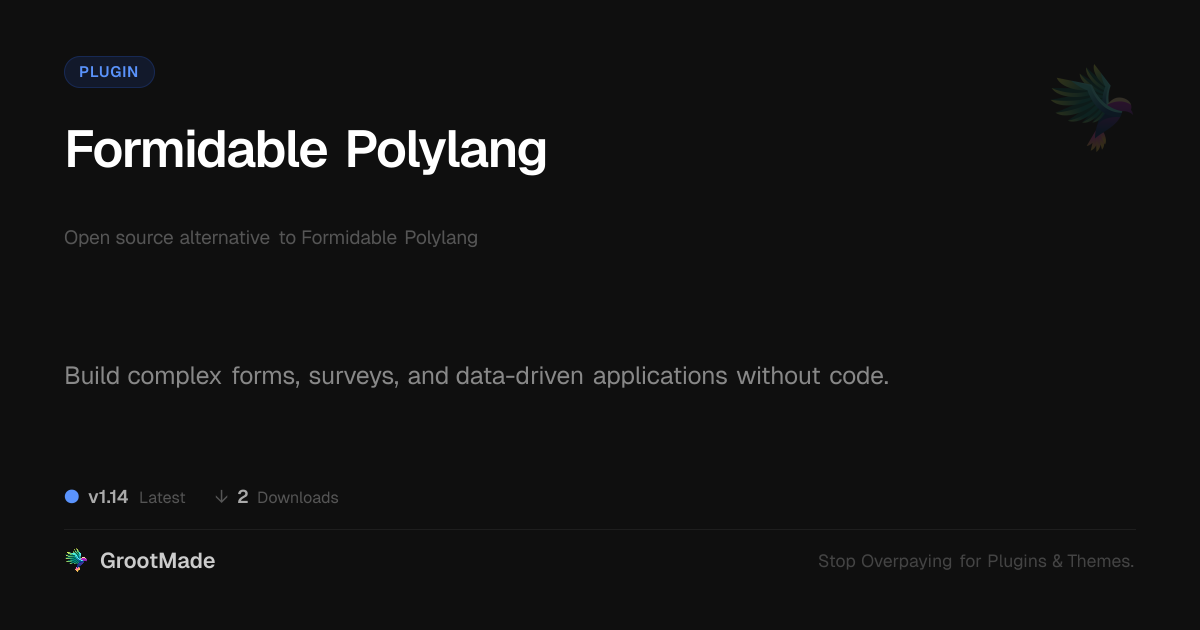Image resolution: width=1200 pixels, height=630 pixels.
Task: Click the 'without code' phrase
Action: click(x=812, y=376)
